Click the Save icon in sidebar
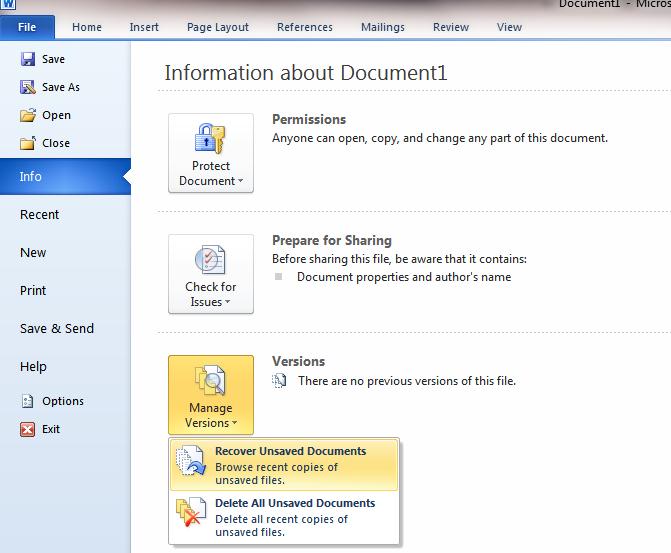 [27, 60]
